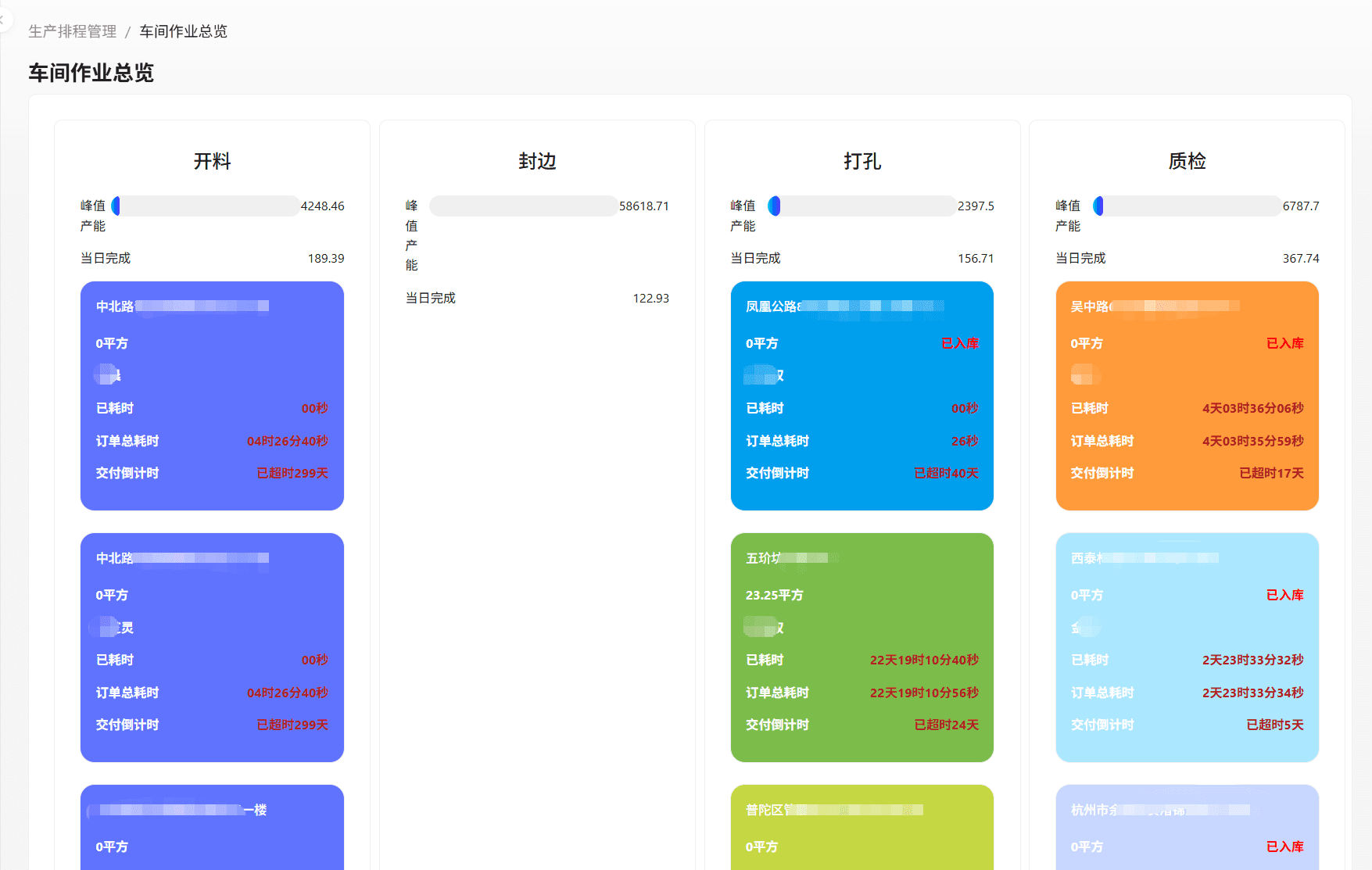Open the 五玠坊 order card title
1372x870 pixels.
(792, 558)
